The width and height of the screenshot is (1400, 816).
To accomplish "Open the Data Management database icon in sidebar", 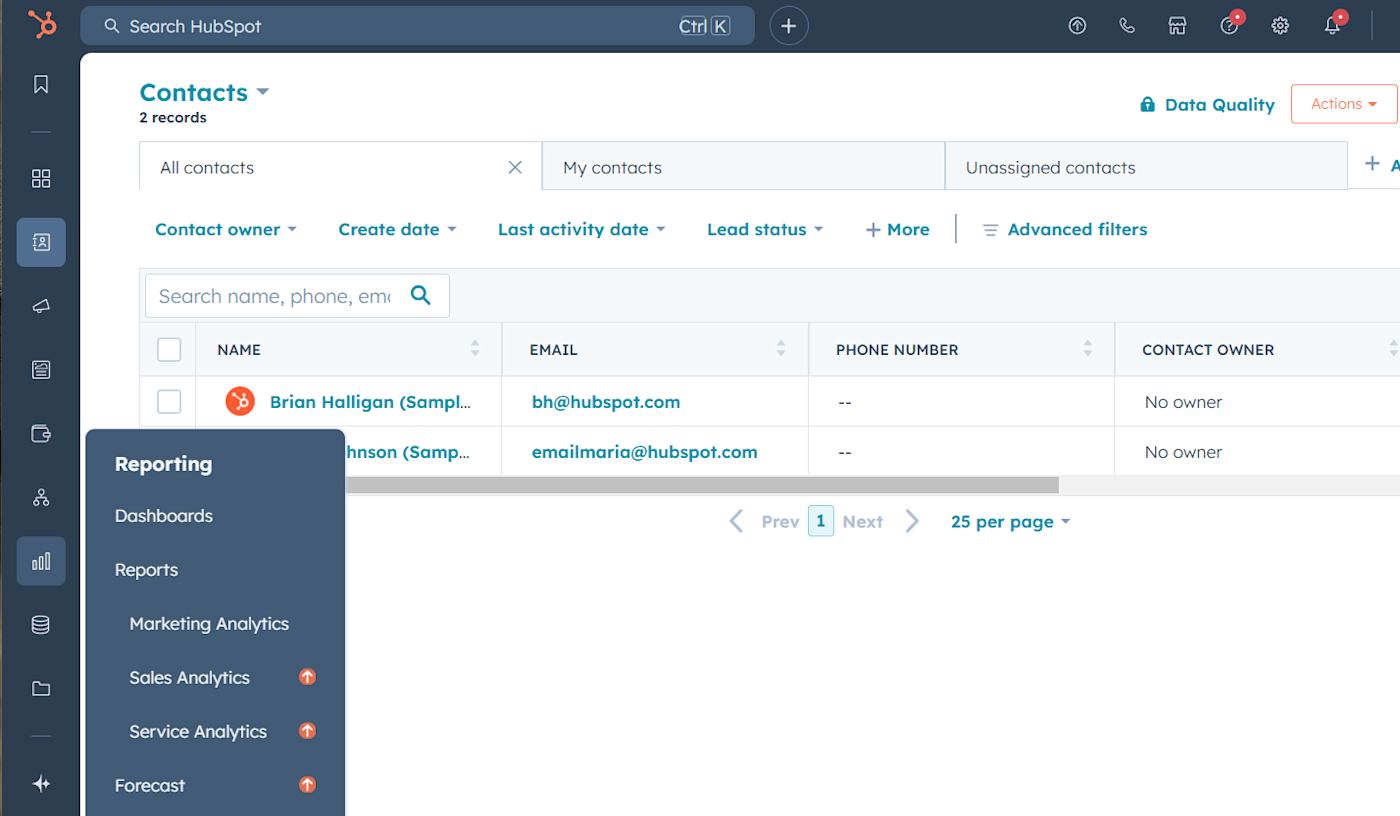I will 41,625.
